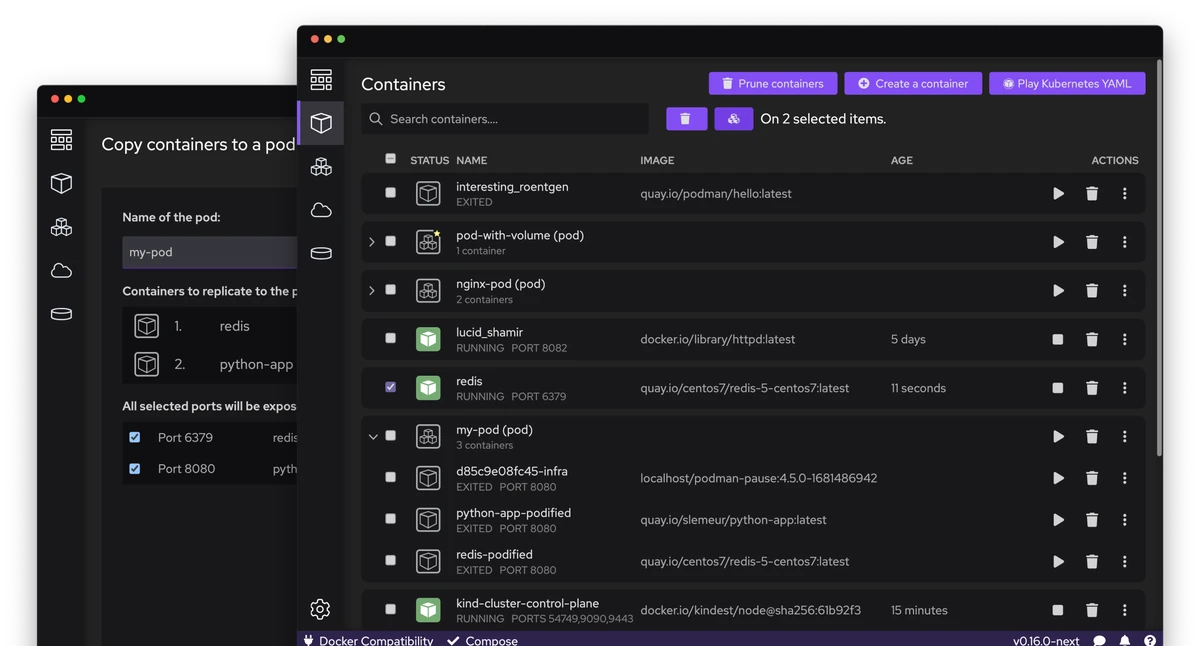
Task: Open the Images section from the sidebar
Action: pos(321,210)
